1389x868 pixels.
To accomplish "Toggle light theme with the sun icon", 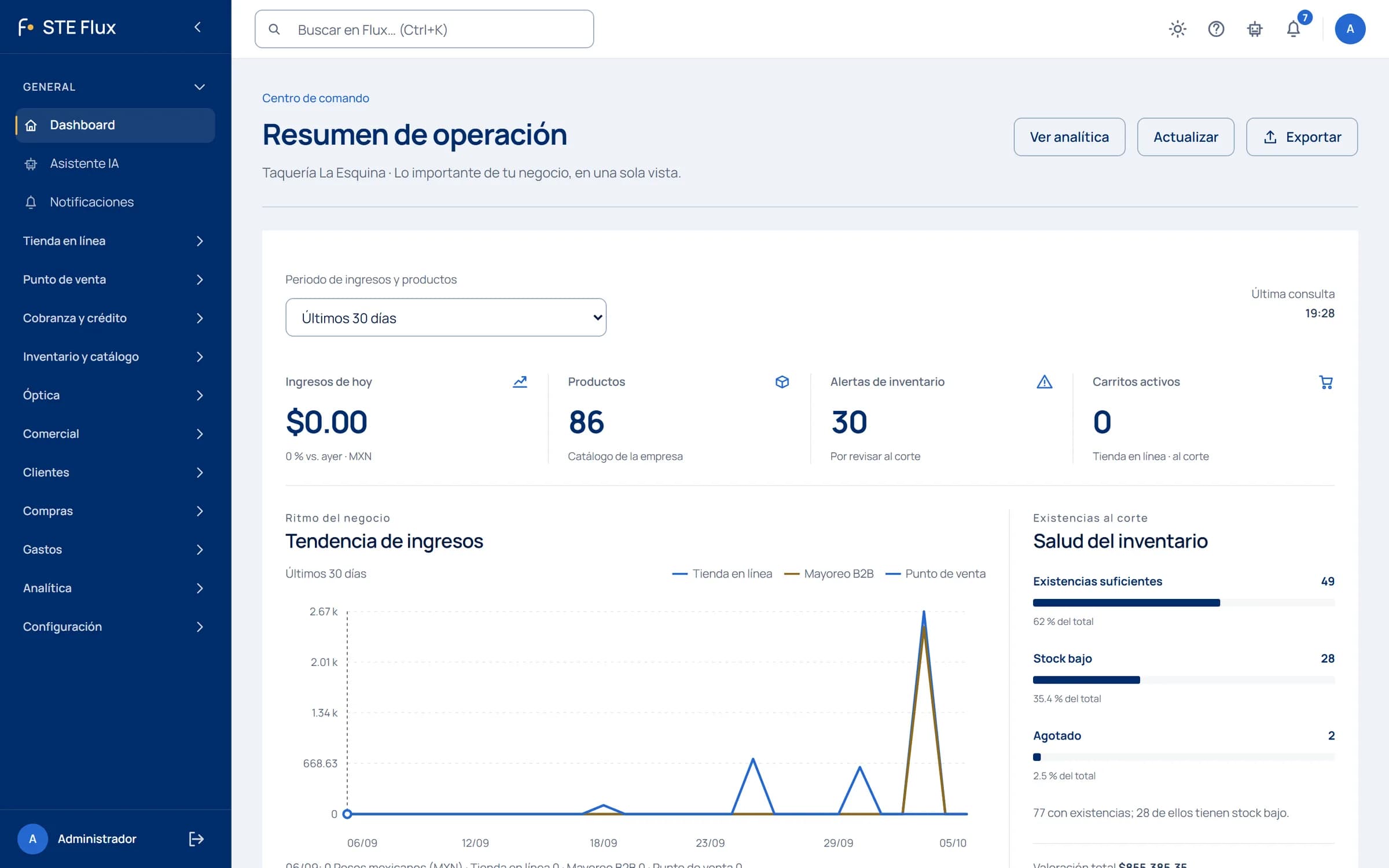I will [x=1177, y=29].
